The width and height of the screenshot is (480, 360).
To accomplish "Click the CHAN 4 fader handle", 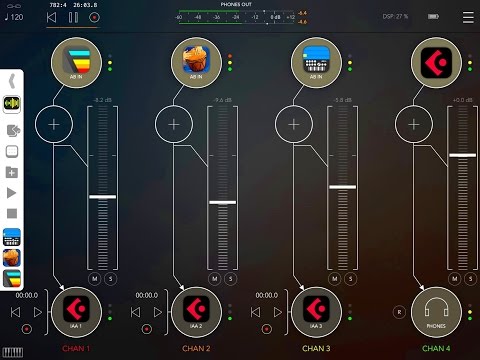I will (463, 155).
